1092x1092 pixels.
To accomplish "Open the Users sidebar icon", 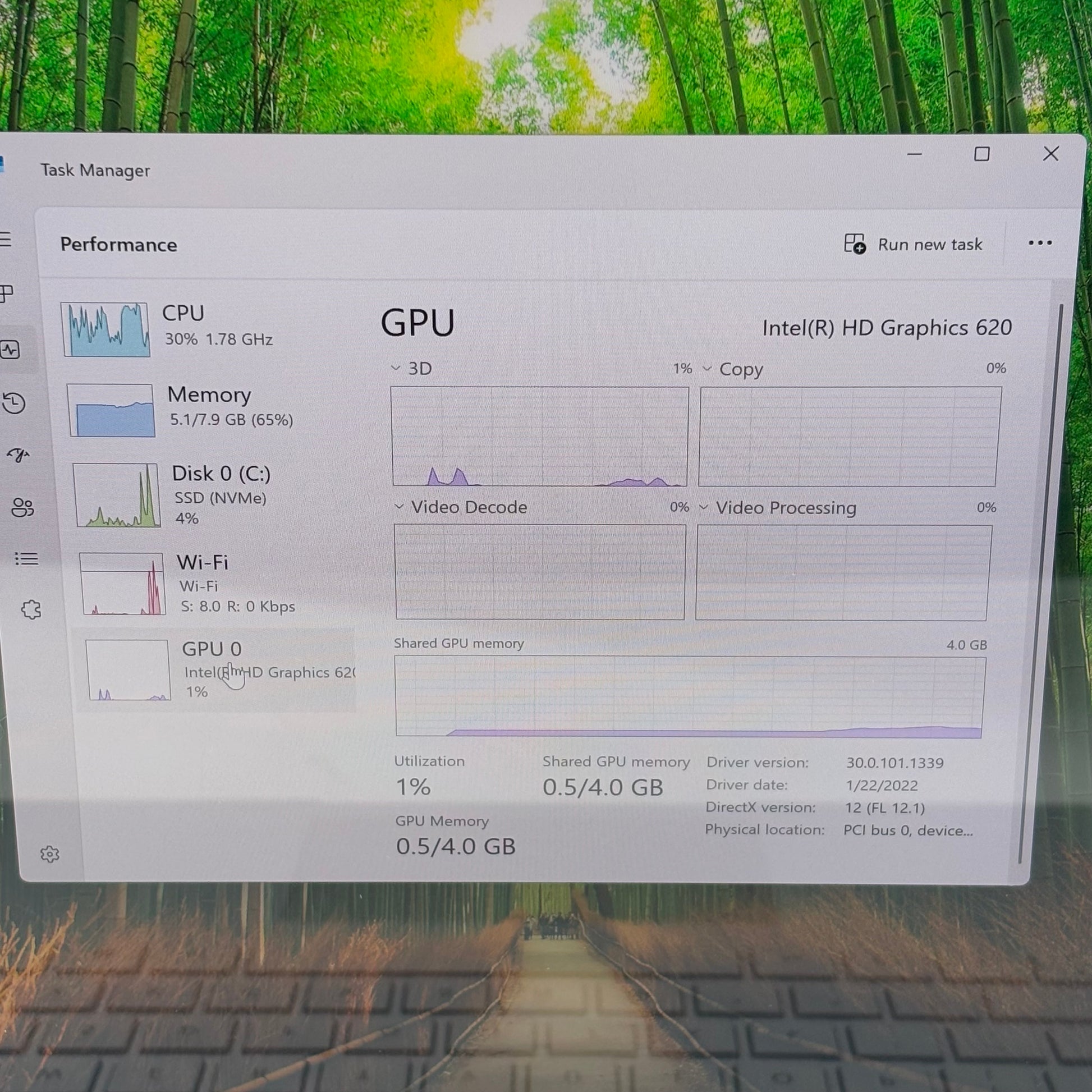I will (22, 507).
